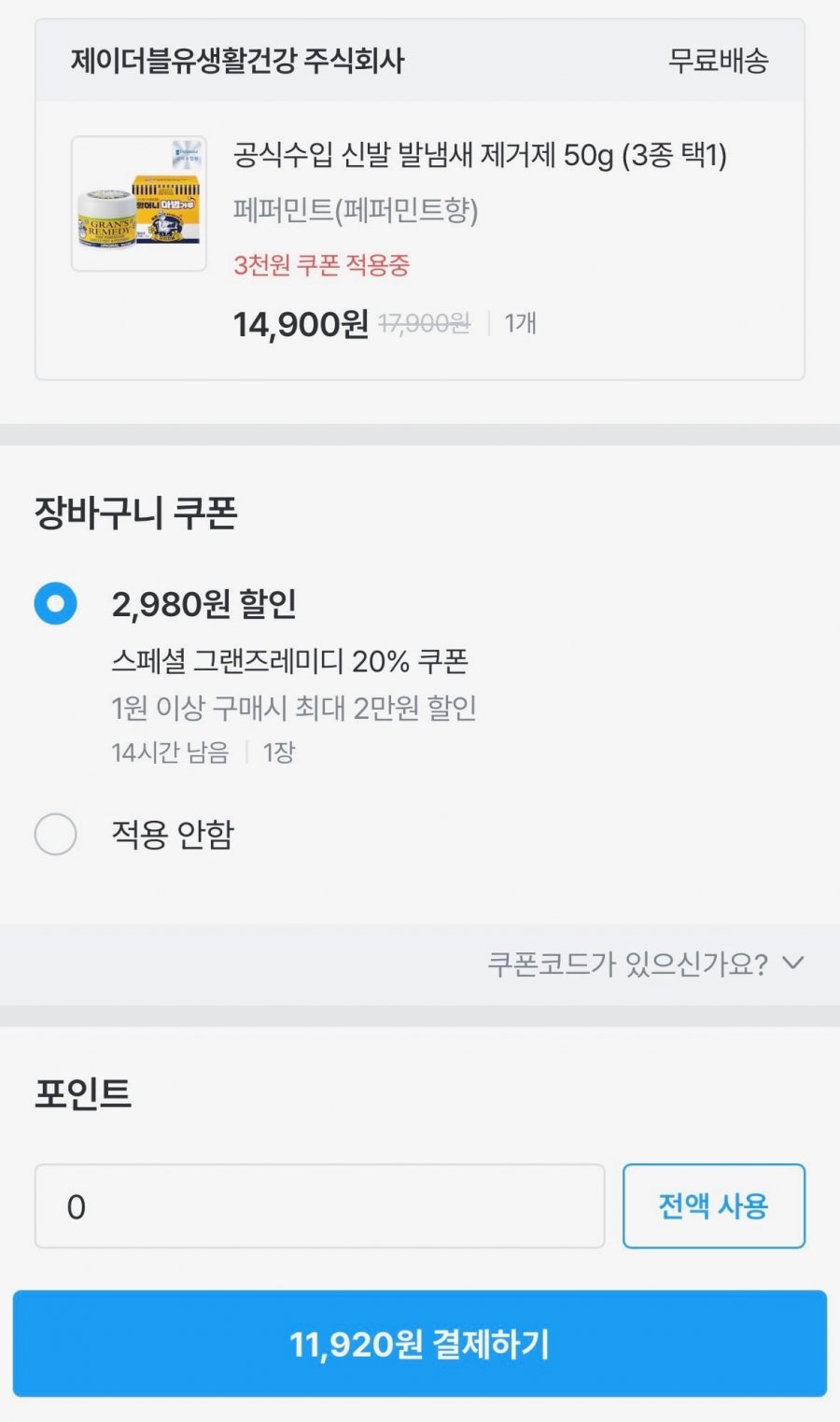The width and height of the screenshot is (840, 1422).
Task: Click the 쿠폰코드가 있으신가요? text
Action: (x=627, y=964)
